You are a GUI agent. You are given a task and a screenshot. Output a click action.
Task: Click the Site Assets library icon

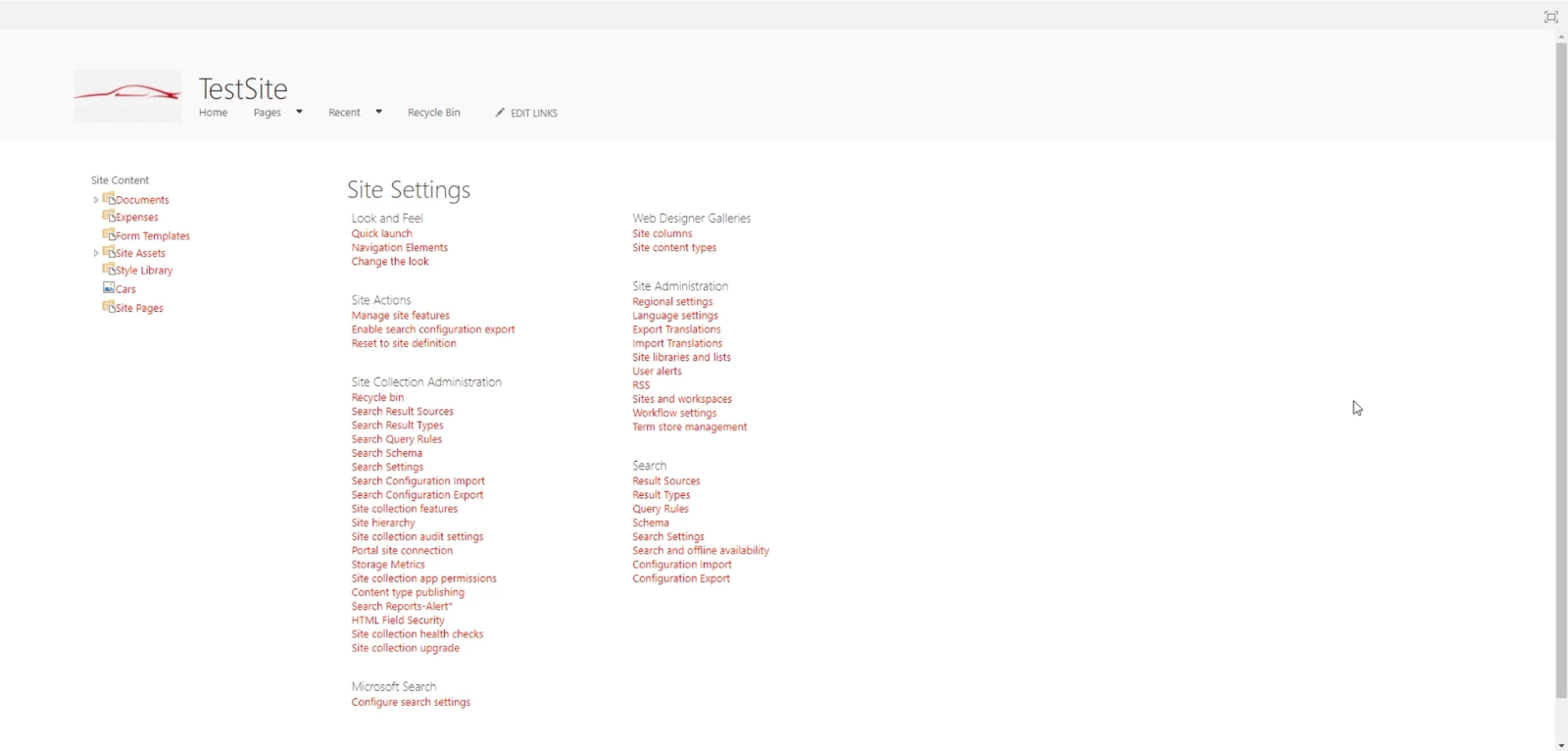(109, 253)
